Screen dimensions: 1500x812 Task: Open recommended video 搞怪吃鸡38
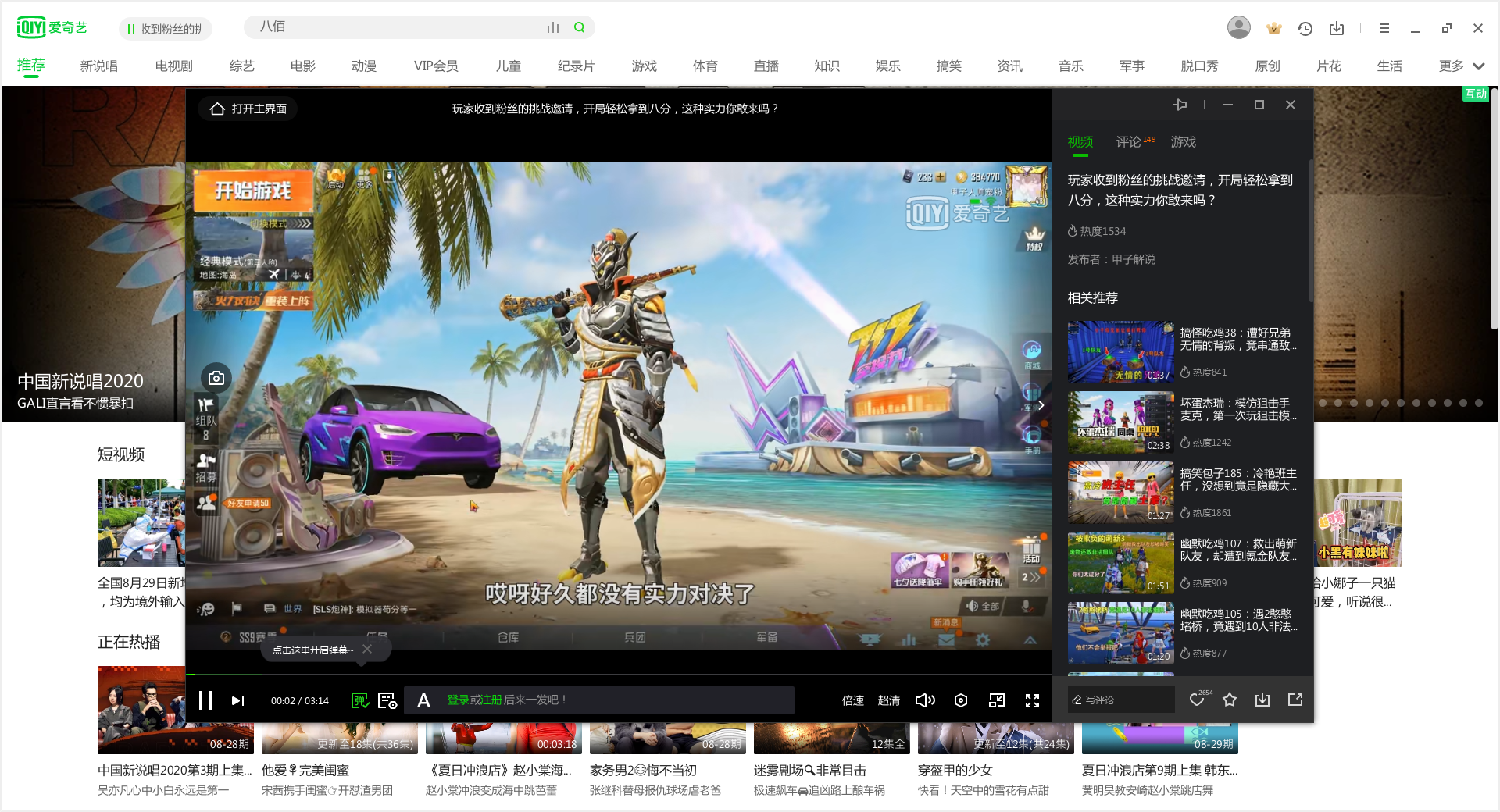[x=1184, y=352]
